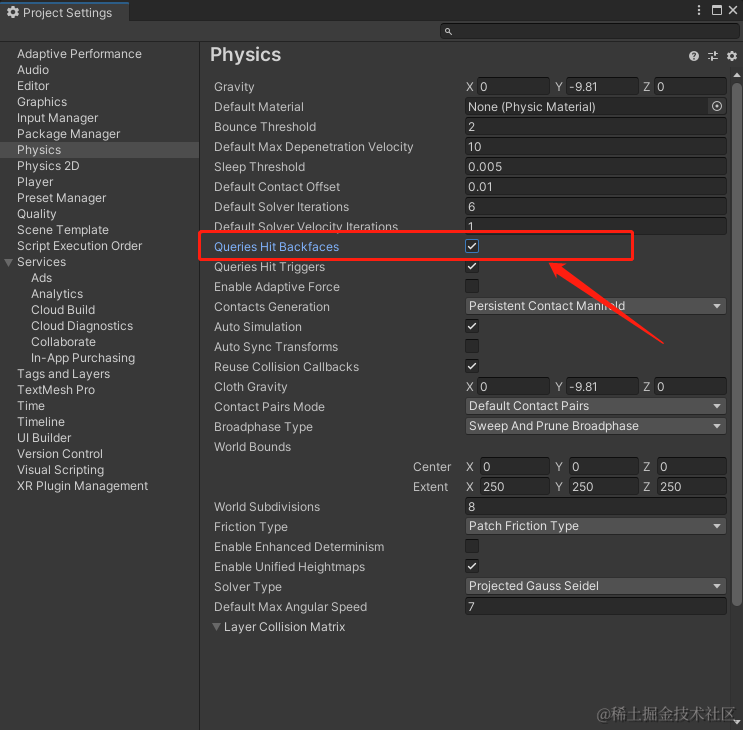
Task: Toggle Queries Hit Backfaces checkbox
Action: pyautogui.click(x=472, y=246)
